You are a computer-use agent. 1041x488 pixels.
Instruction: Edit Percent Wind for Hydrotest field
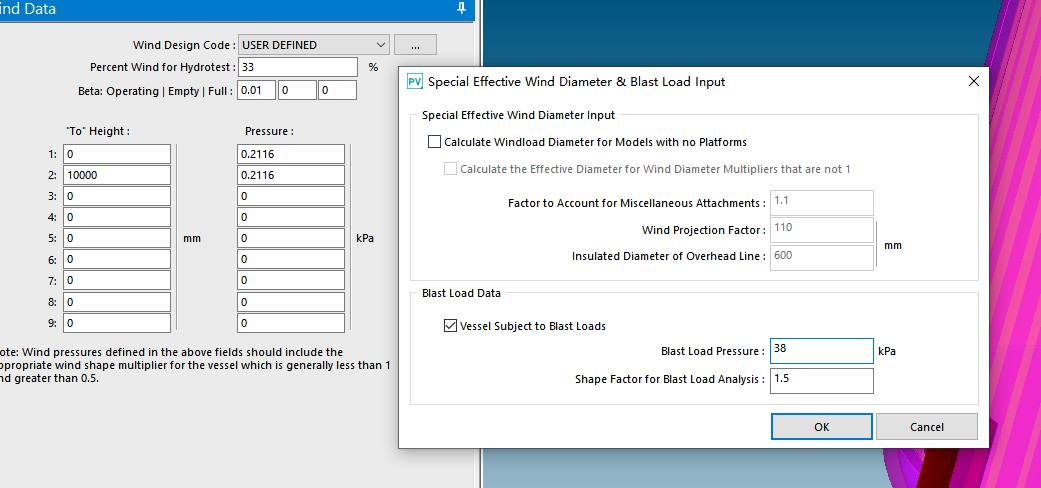point(297,67)
